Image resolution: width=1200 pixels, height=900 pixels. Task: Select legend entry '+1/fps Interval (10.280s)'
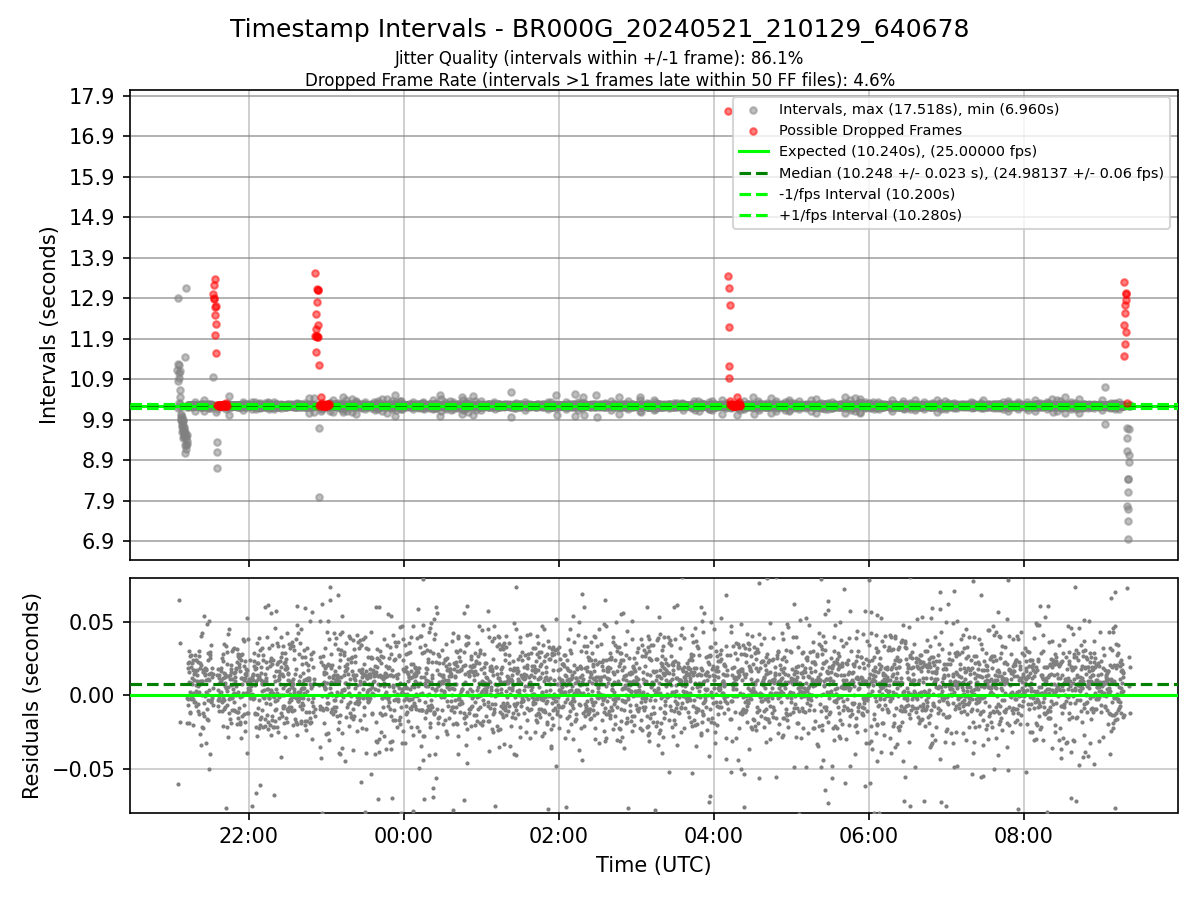pos(870,215)
